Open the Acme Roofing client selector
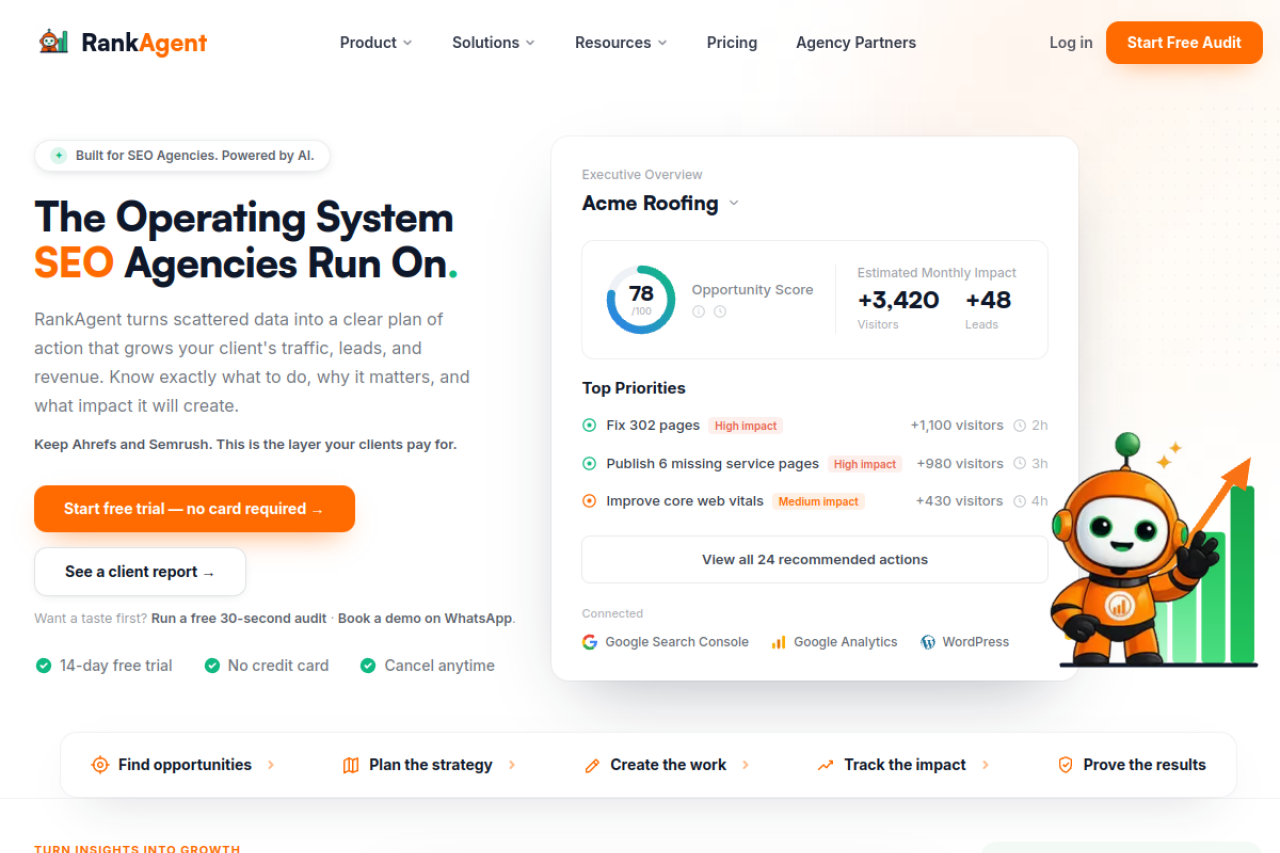The width and height of the screenshot is (1280, 853). click(661, 203)
